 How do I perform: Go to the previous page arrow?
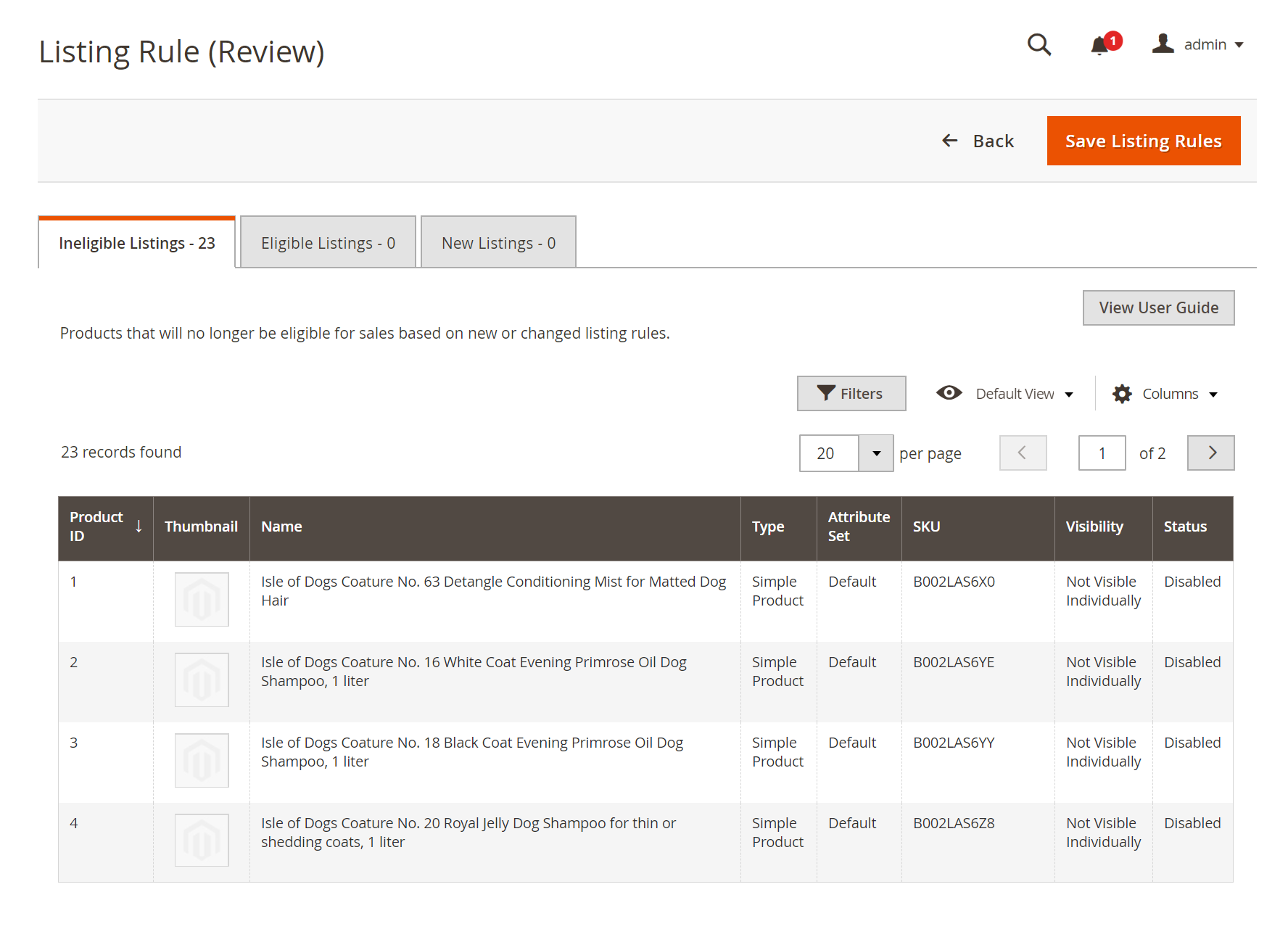click(1023, 453)
